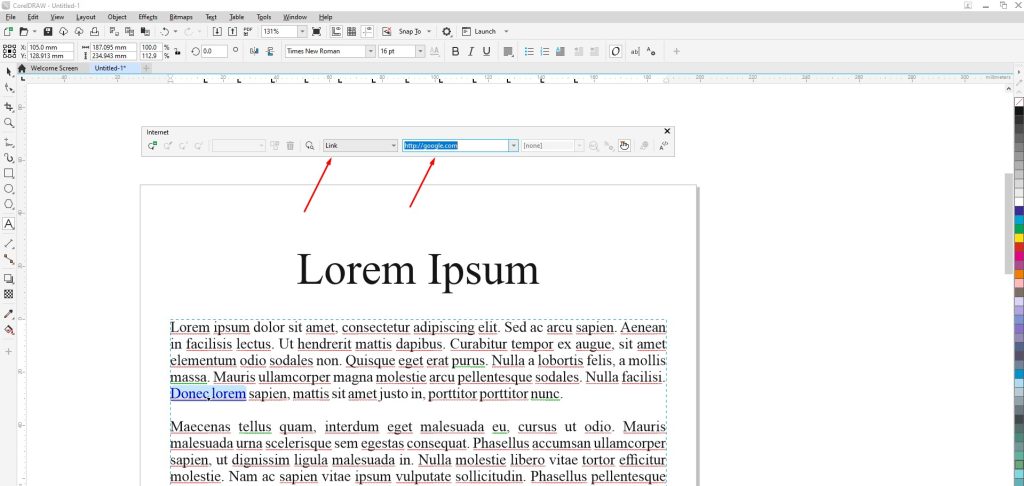Click the Import icon
Viewport: 1024px width, 486px height.
tap(217, 31)
